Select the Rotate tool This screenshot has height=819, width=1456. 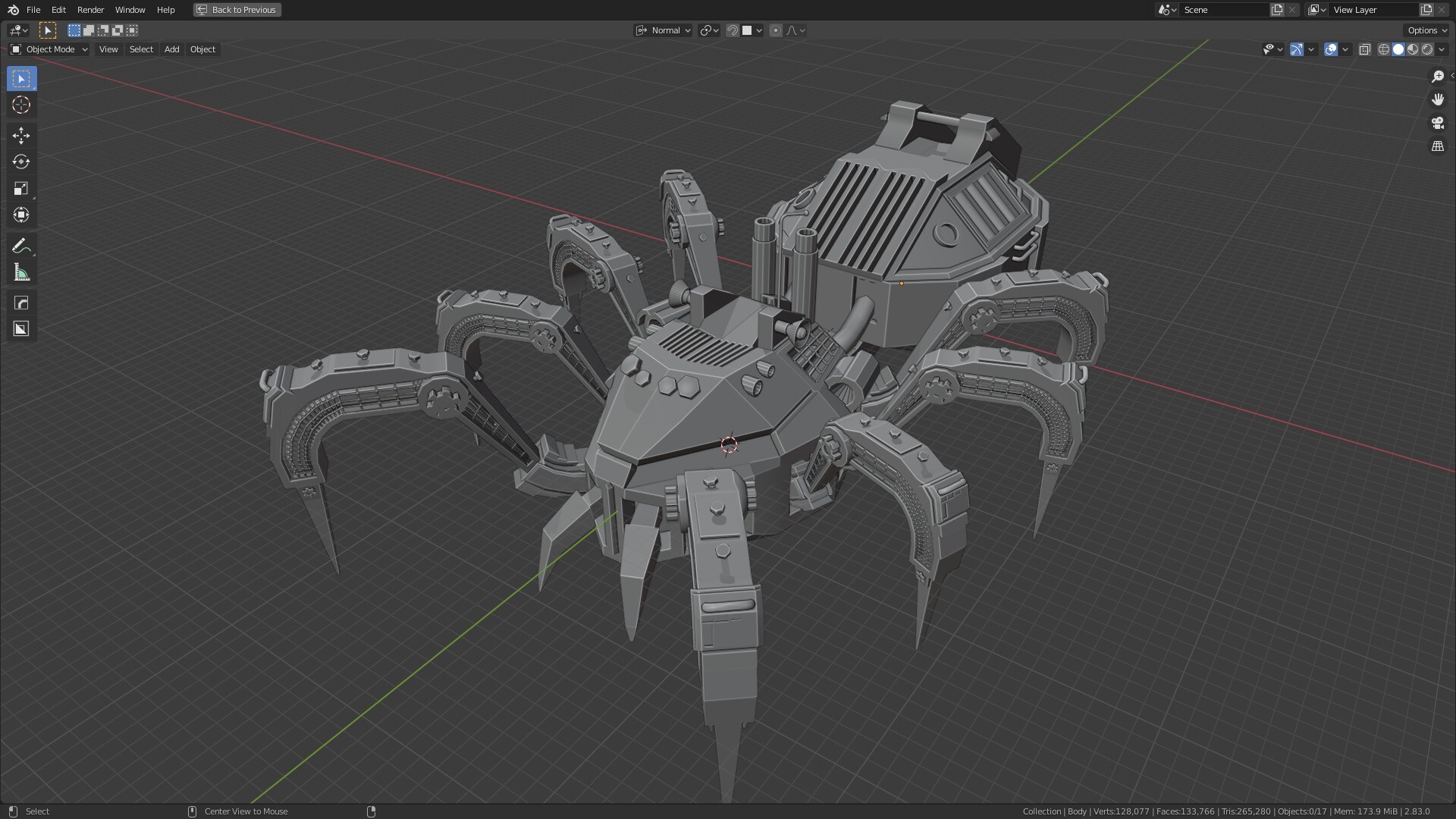coord(20,162)
